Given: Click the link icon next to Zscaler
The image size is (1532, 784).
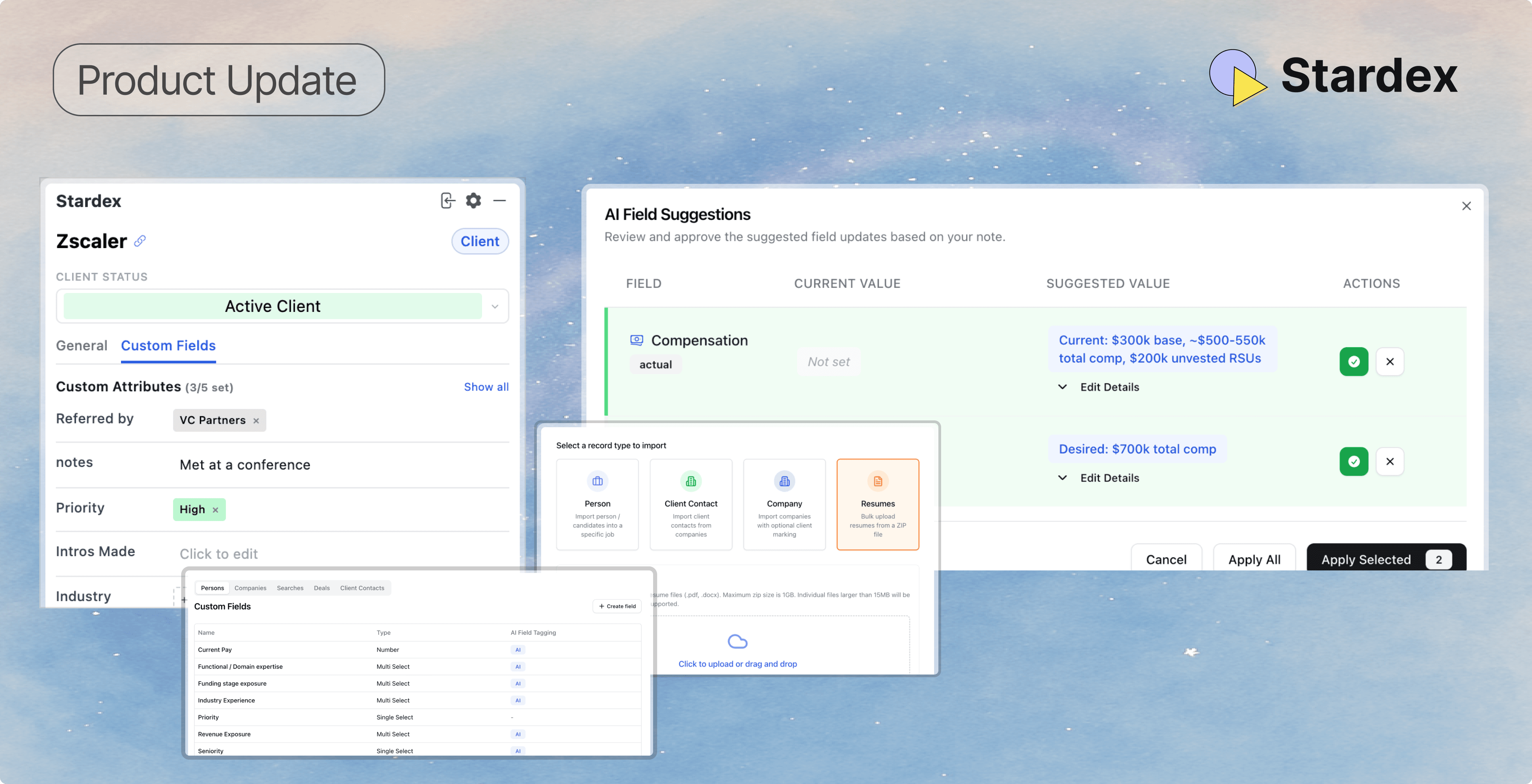Looking at the screenshot, I should click(x=140, y=241).
